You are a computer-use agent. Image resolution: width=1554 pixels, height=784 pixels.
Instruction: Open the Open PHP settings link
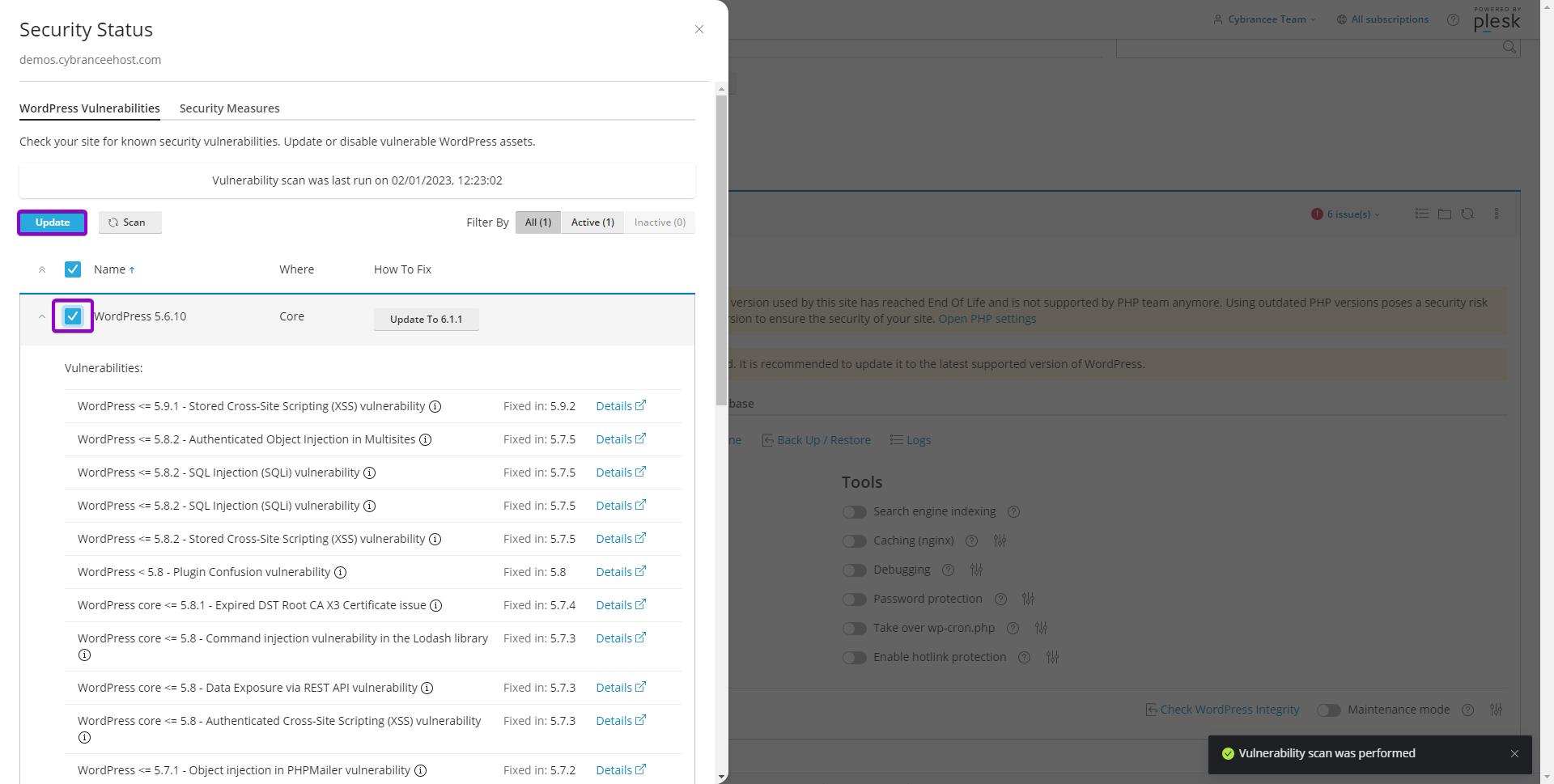click(x=987, y=319)
